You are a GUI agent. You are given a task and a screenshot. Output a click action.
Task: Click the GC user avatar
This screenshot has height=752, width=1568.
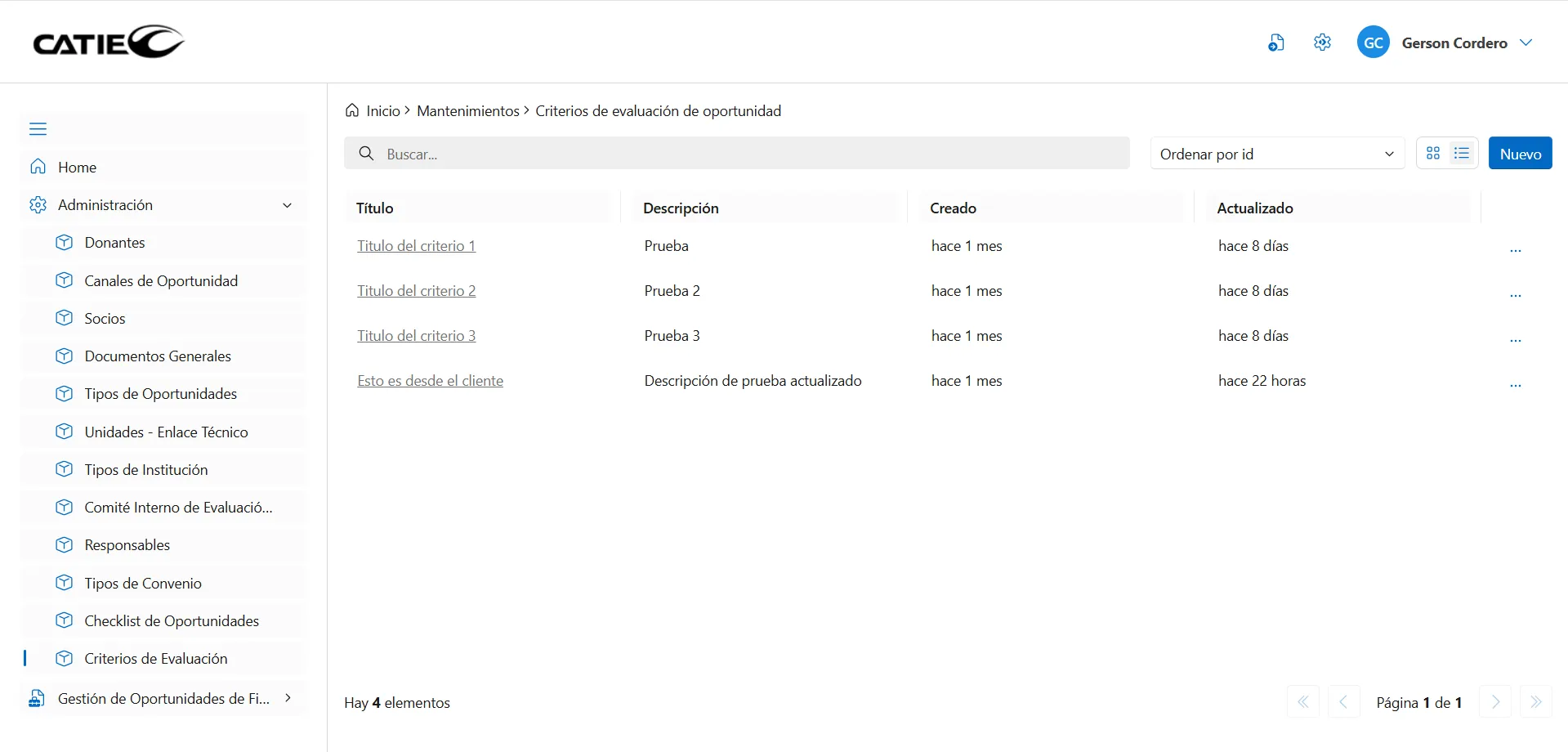(1373, 43)
